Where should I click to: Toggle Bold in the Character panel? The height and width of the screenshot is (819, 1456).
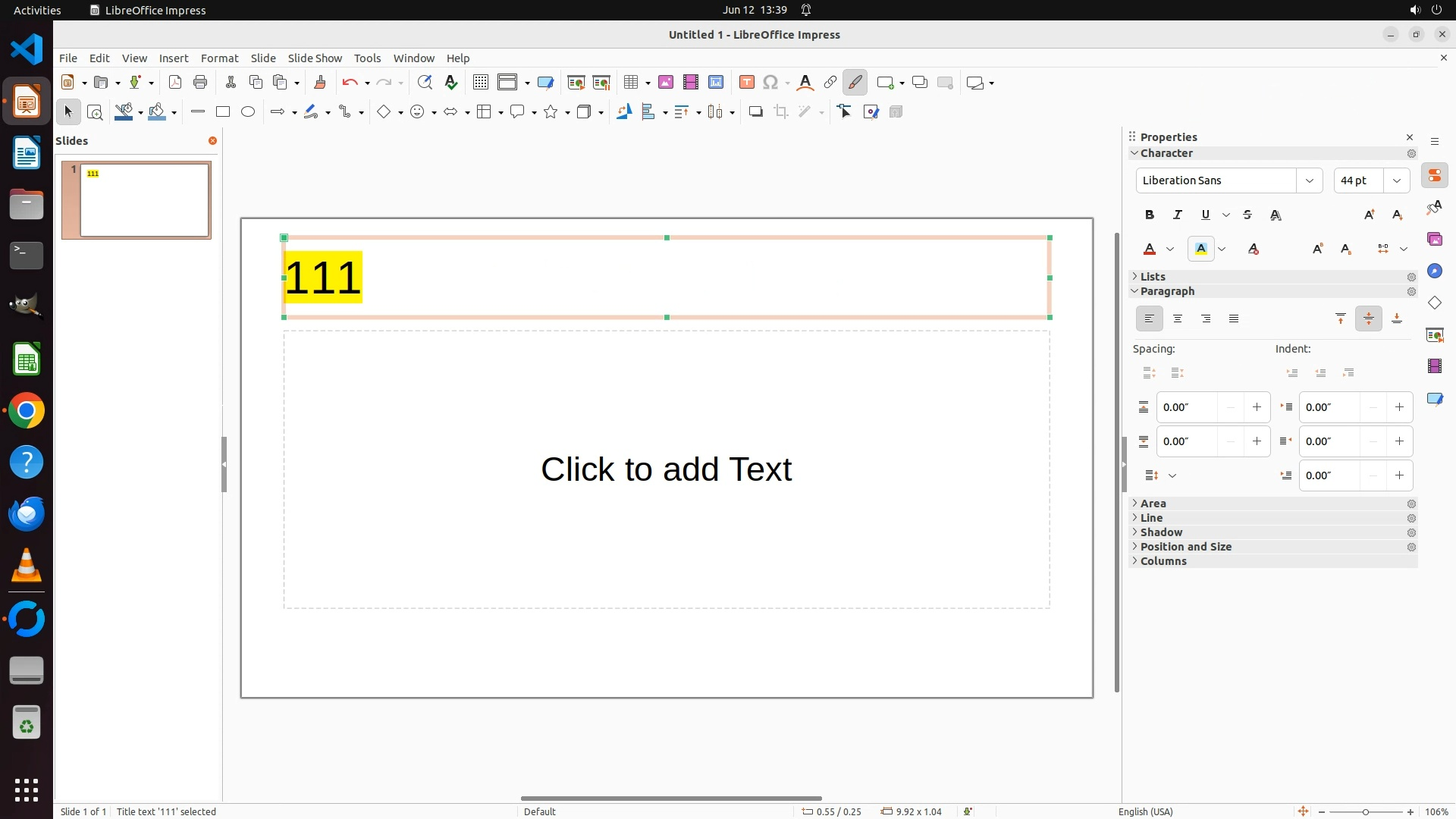click(x=1150, y=215)
